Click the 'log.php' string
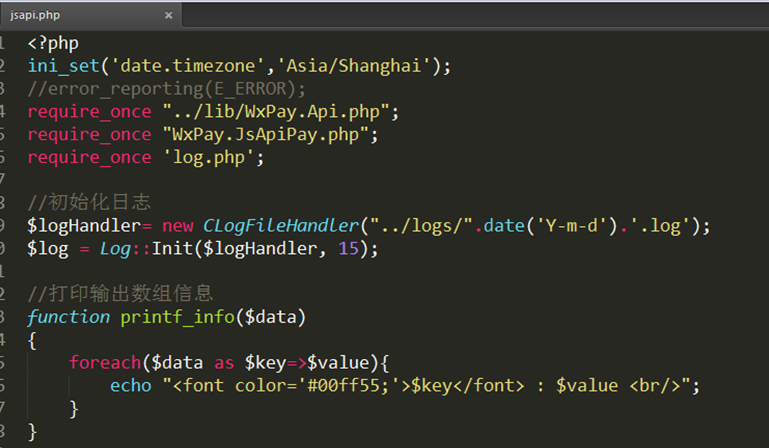This screenshot has width=769, height=448. click(x=209, y=158)
